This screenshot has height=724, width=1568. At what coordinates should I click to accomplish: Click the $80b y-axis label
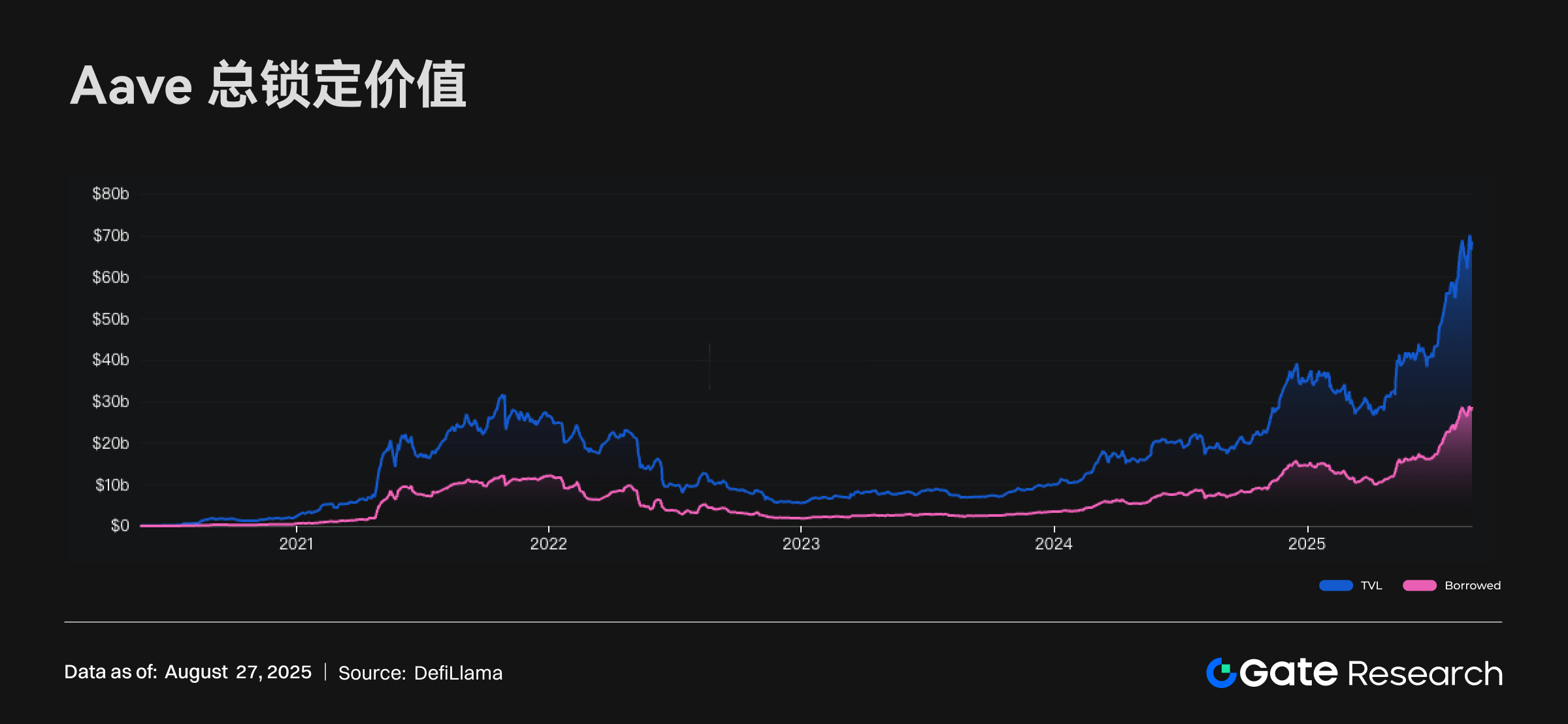tap(110, 194)
